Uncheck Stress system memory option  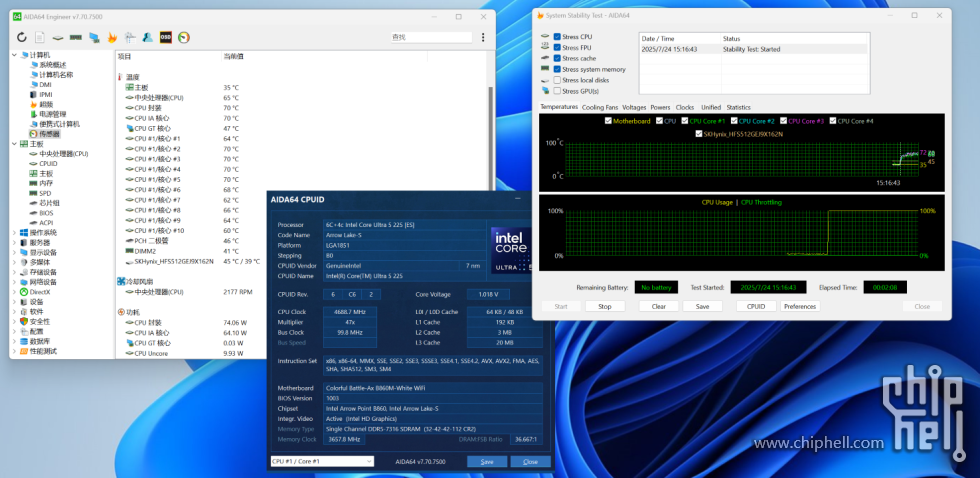click(x=557, y=69)
